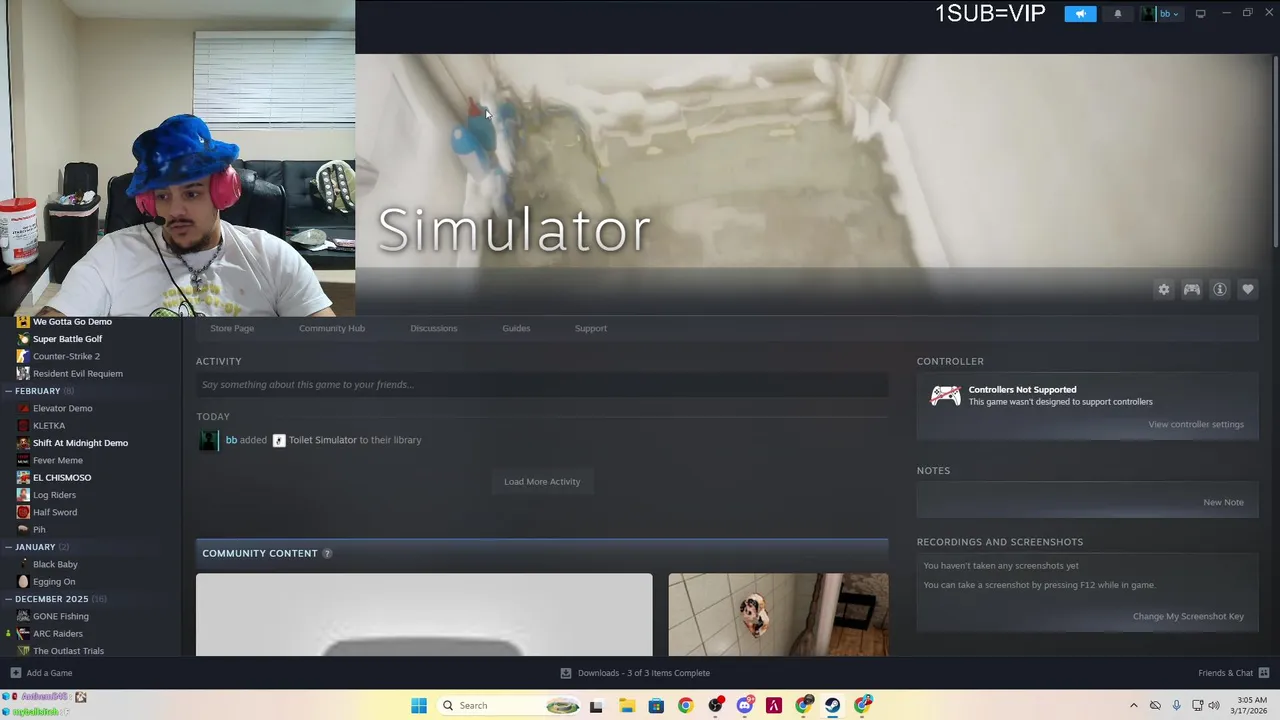1280x720 pixels.
Task: Click Windows taskbar Search box
Action: (x=509, y=705)
